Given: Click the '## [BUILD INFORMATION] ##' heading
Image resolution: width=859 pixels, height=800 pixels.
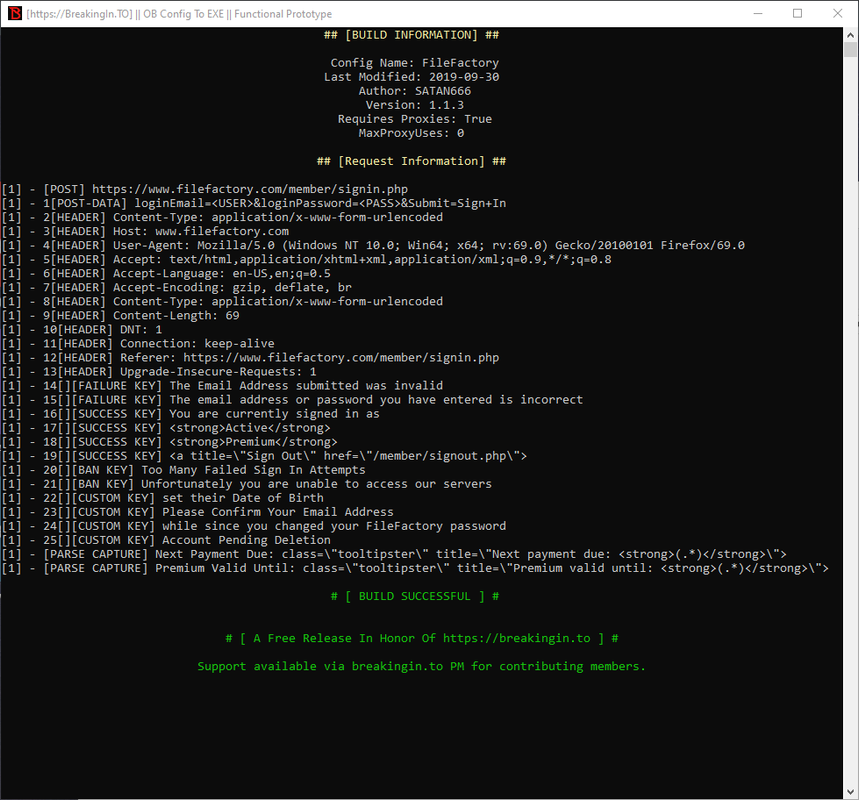Looking at the screenshot, I should 411,35.
